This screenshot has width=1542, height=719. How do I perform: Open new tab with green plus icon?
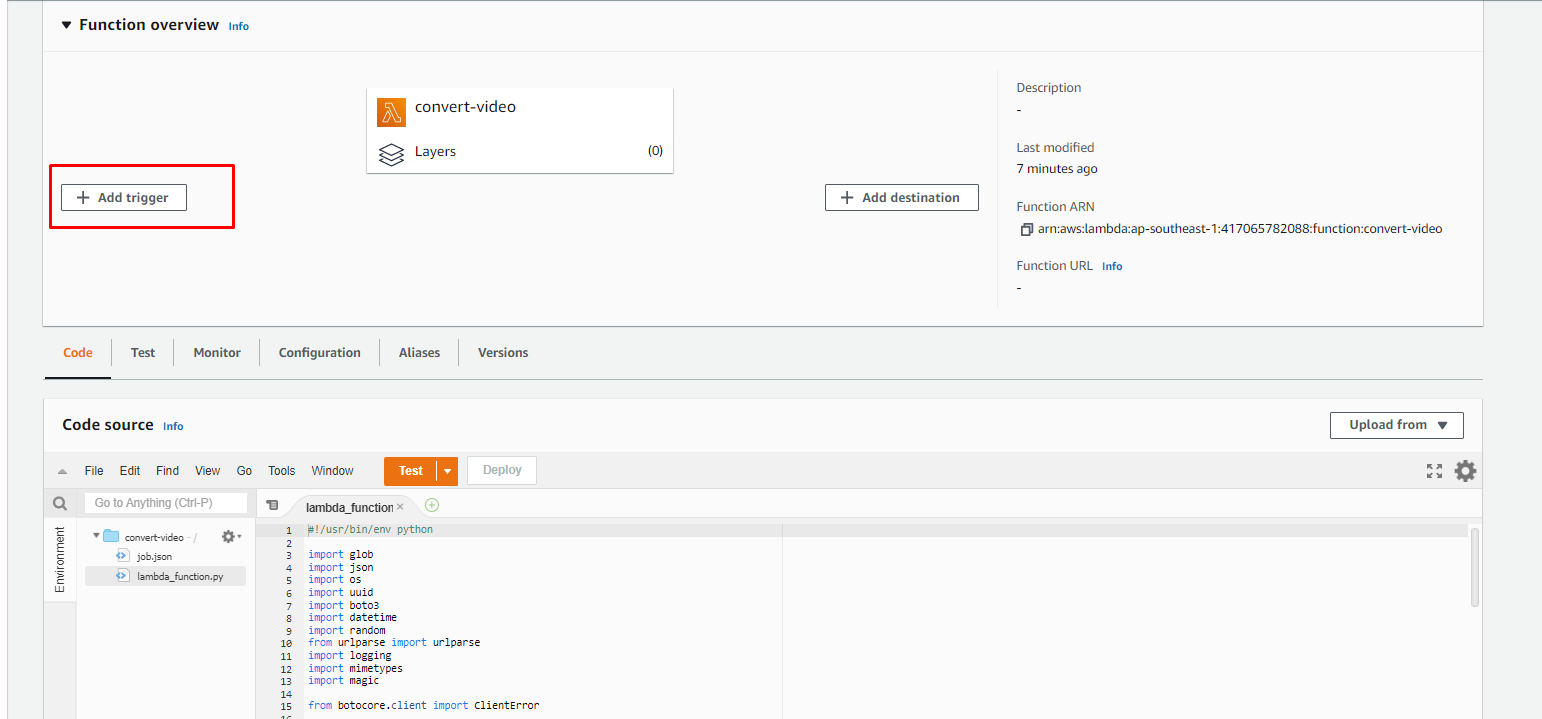[432, 506]
